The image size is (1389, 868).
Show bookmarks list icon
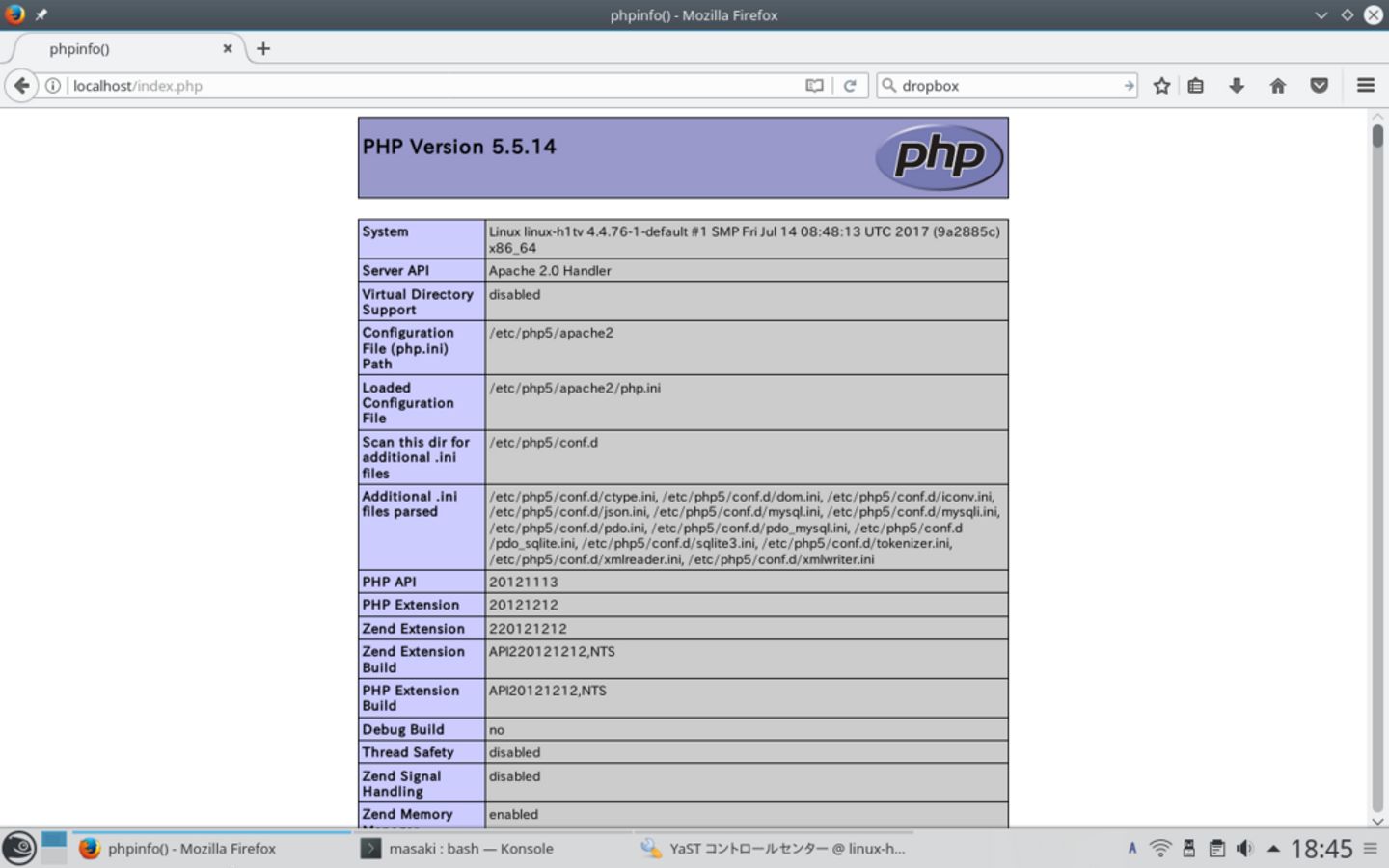(1196, 86)
